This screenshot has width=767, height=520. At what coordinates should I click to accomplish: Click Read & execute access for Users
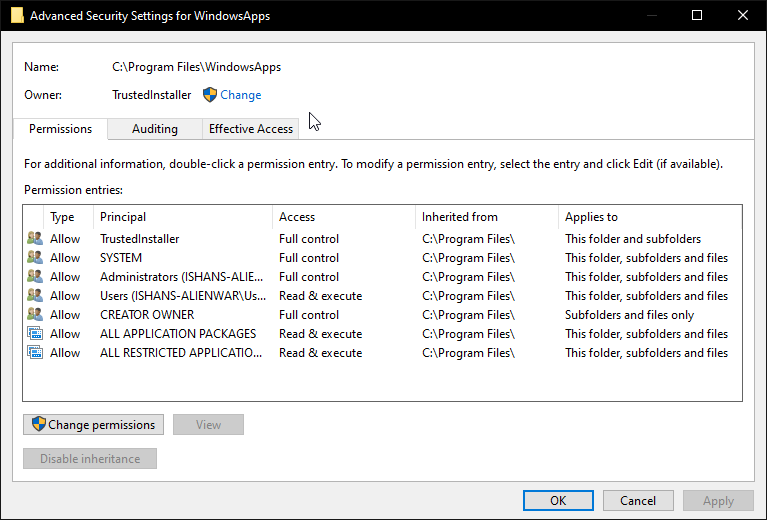click(320, 296)
